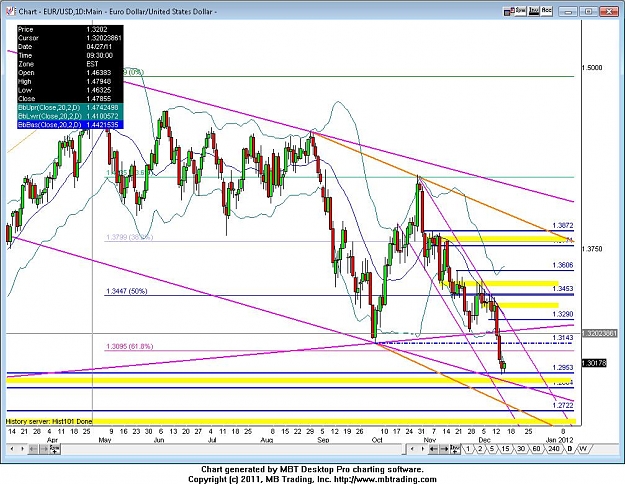625x484 pixels.
Task: Click the 1.3606 price level label
Action: pyautogui.click(x=562, y=265)
